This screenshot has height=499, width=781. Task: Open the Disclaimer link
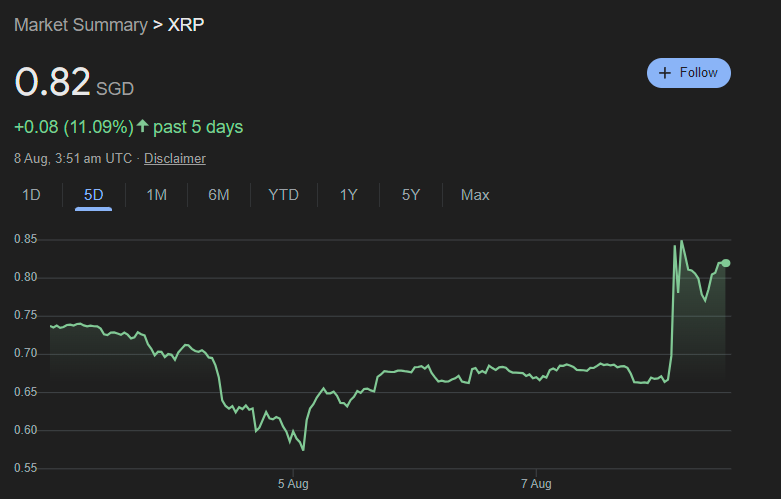pos(175,158)
